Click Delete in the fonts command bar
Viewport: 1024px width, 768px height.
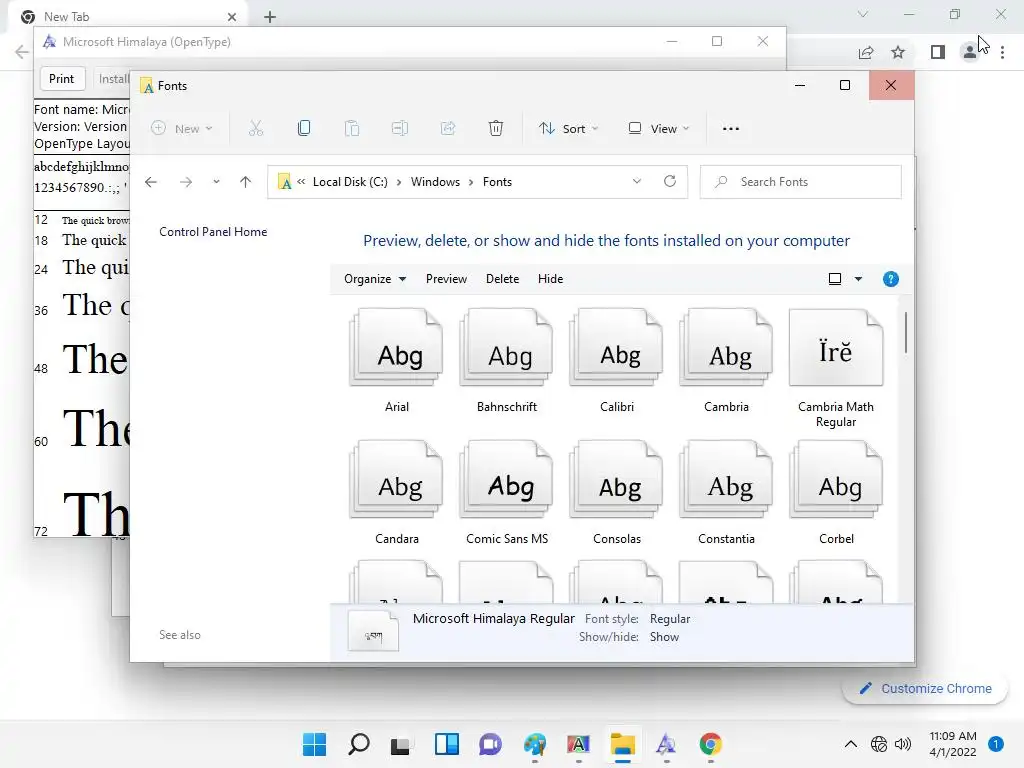(x=502, y=279)
